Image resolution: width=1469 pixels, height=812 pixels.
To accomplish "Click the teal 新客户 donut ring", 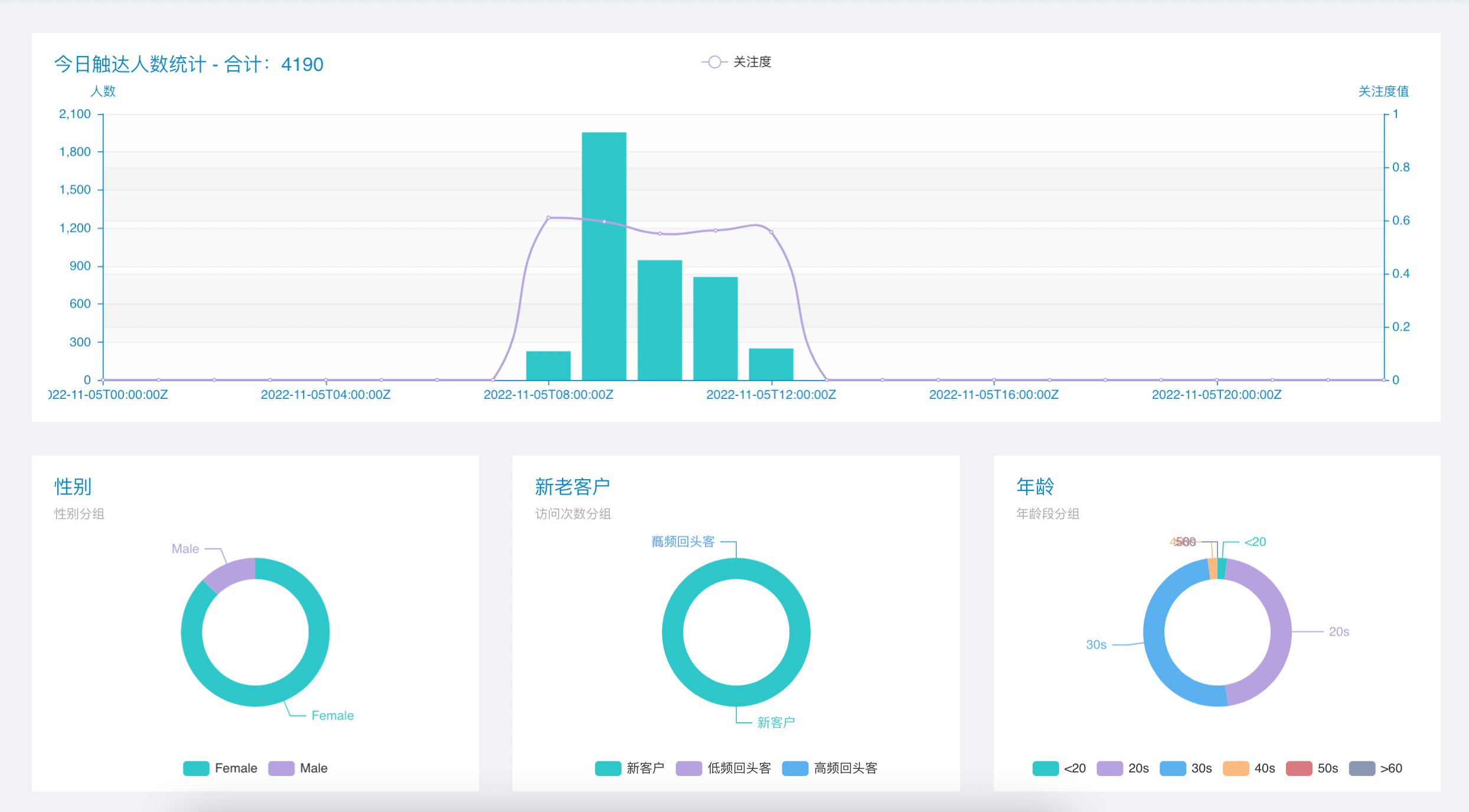I will [736, 696].
